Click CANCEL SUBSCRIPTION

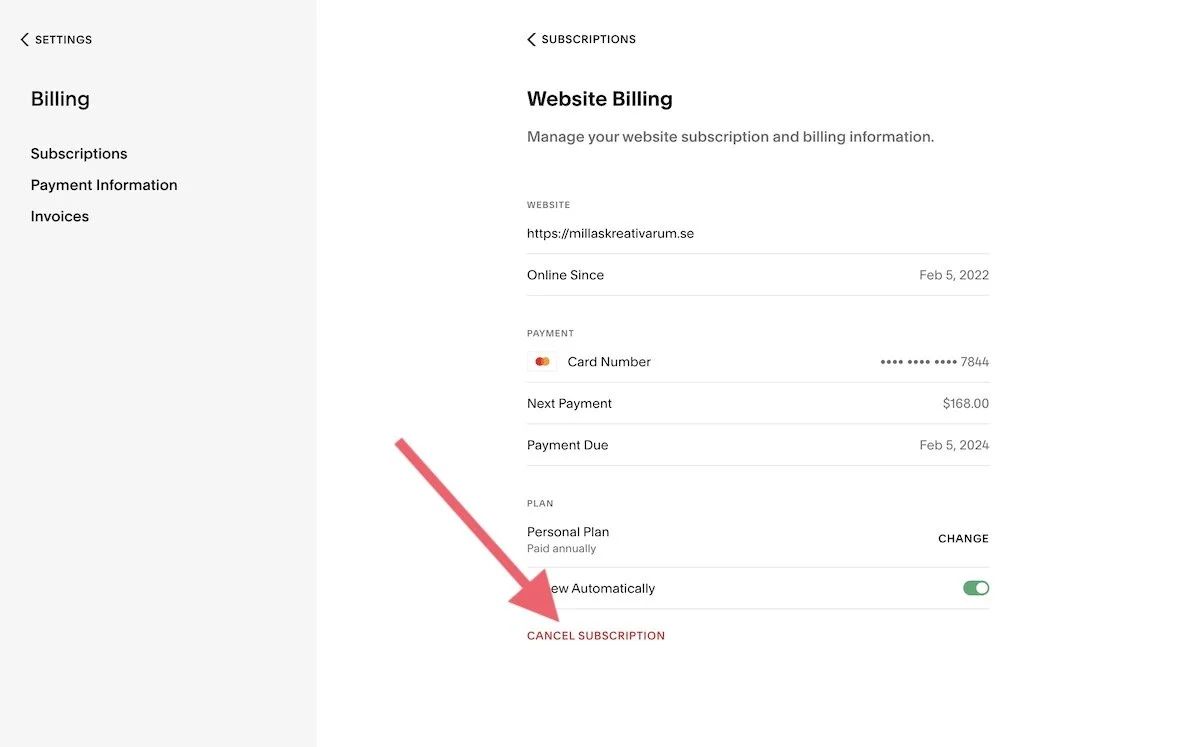596,635
